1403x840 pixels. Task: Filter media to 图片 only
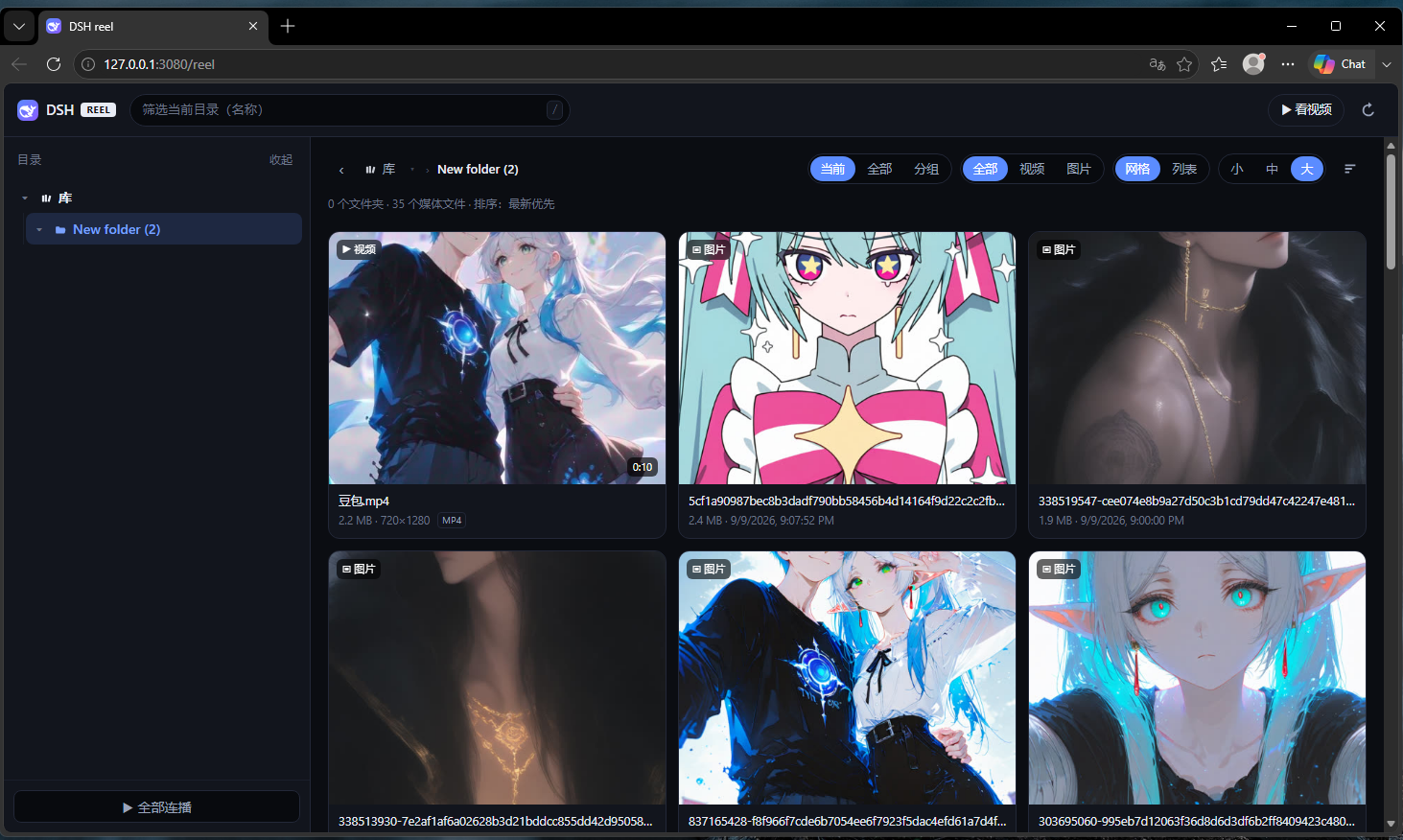click(1079, 169)
